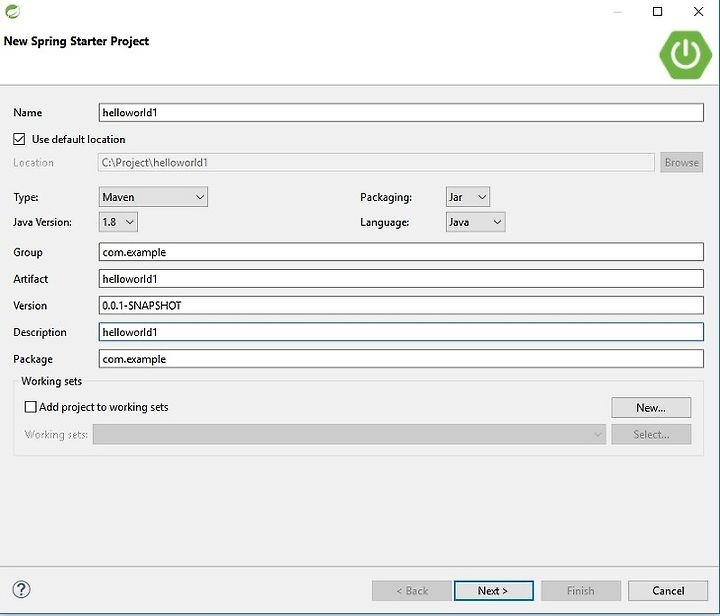Click the Browse button beside Location
Image resolution: width=720 pixels, height=616 pixels.
pyautogui.click(x=681, y=162)
